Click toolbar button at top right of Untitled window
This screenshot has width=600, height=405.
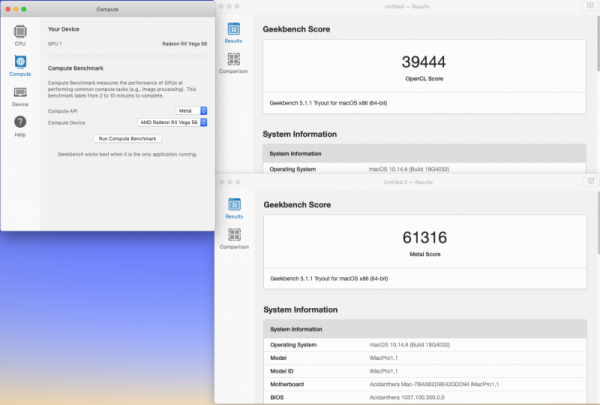coord(590,6)
